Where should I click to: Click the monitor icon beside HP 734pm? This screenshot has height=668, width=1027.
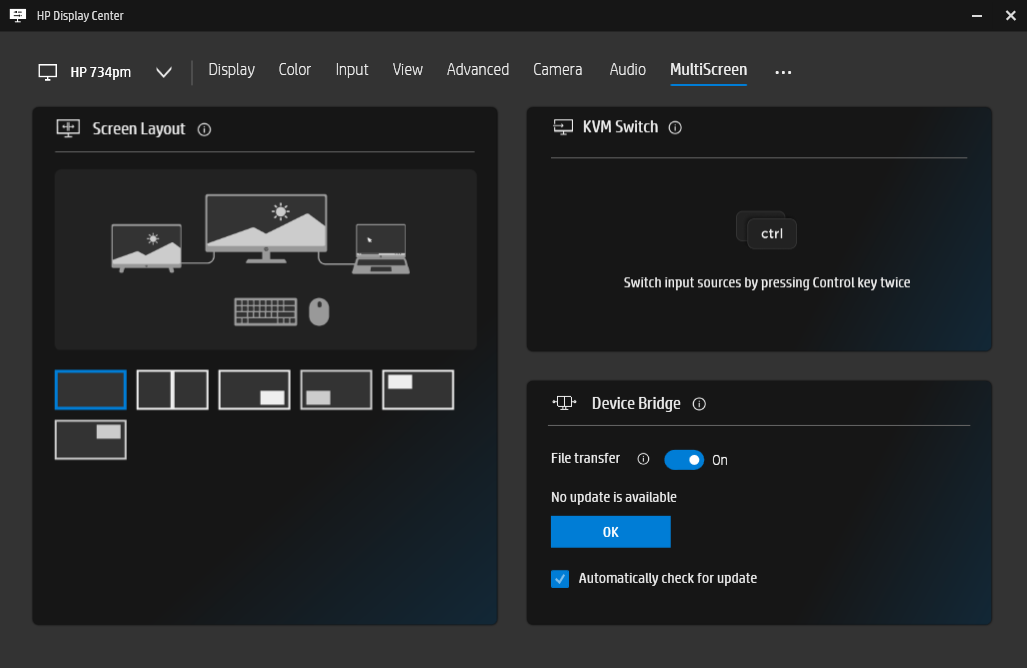coord(48,72)
